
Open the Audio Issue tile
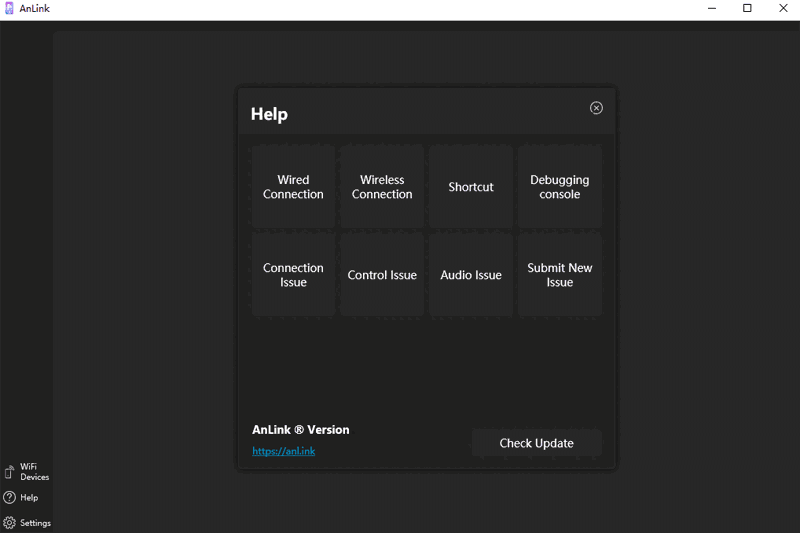471,275
